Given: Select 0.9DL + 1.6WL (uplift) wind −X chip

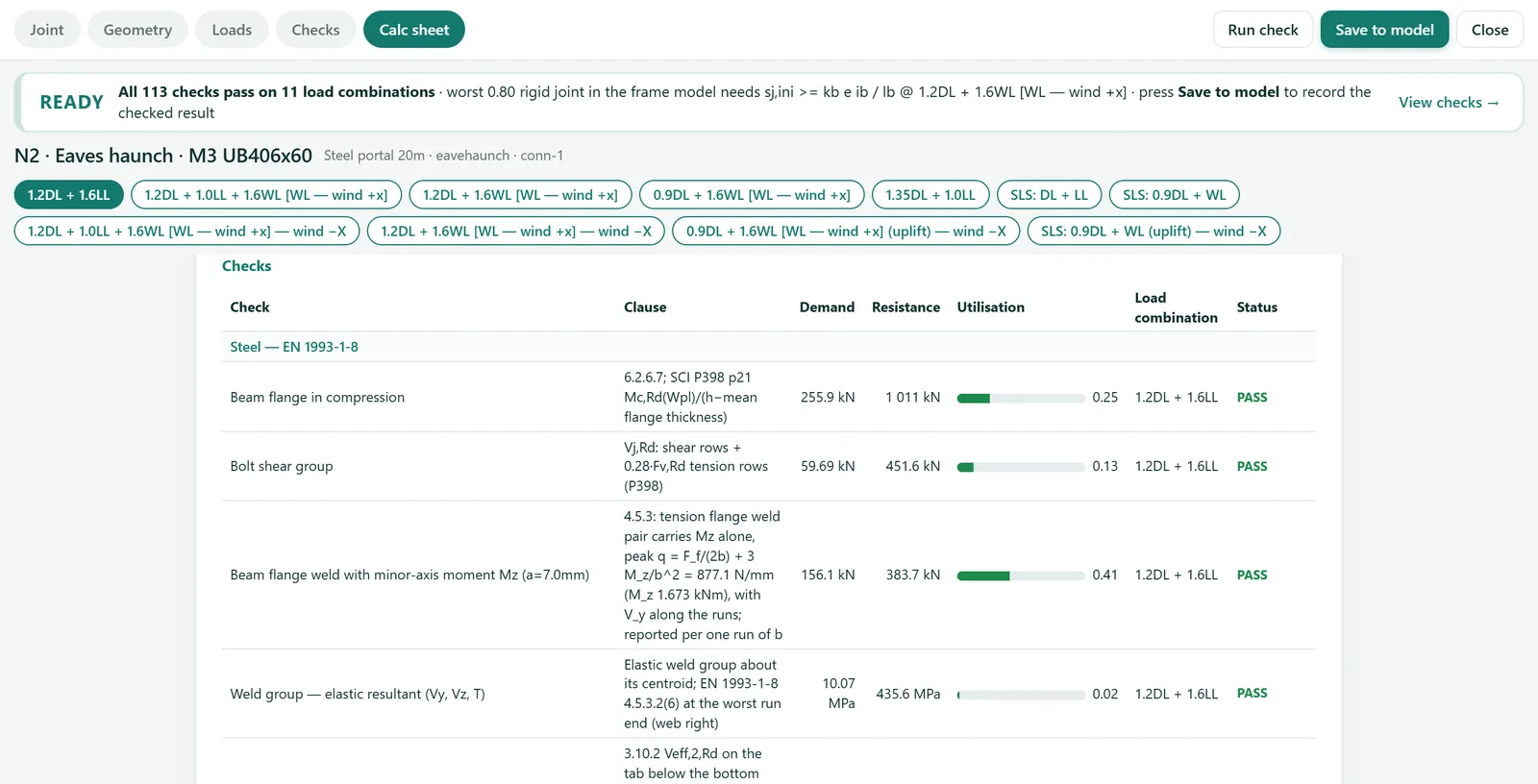Looking at the screenshot, I should tap(846, 232).
